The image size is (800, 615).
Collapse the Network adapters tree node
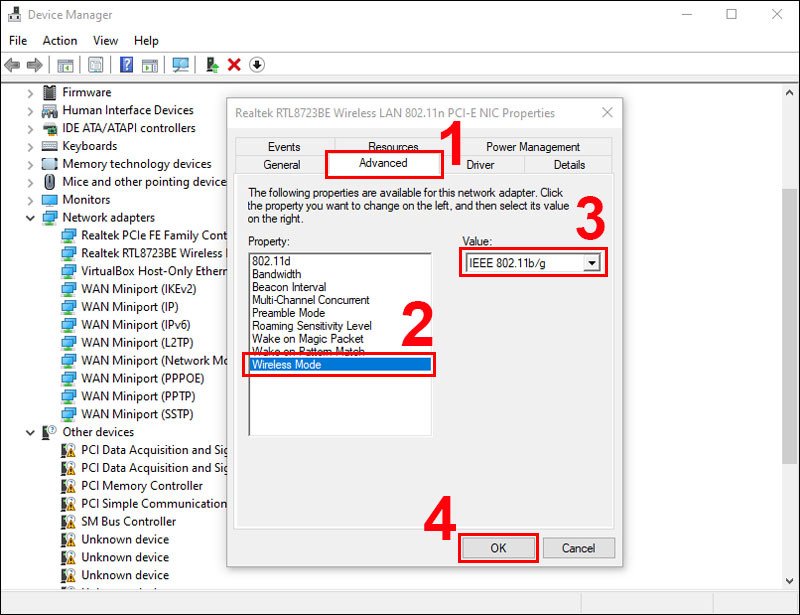pyautogui.click(x=29, y=217)
